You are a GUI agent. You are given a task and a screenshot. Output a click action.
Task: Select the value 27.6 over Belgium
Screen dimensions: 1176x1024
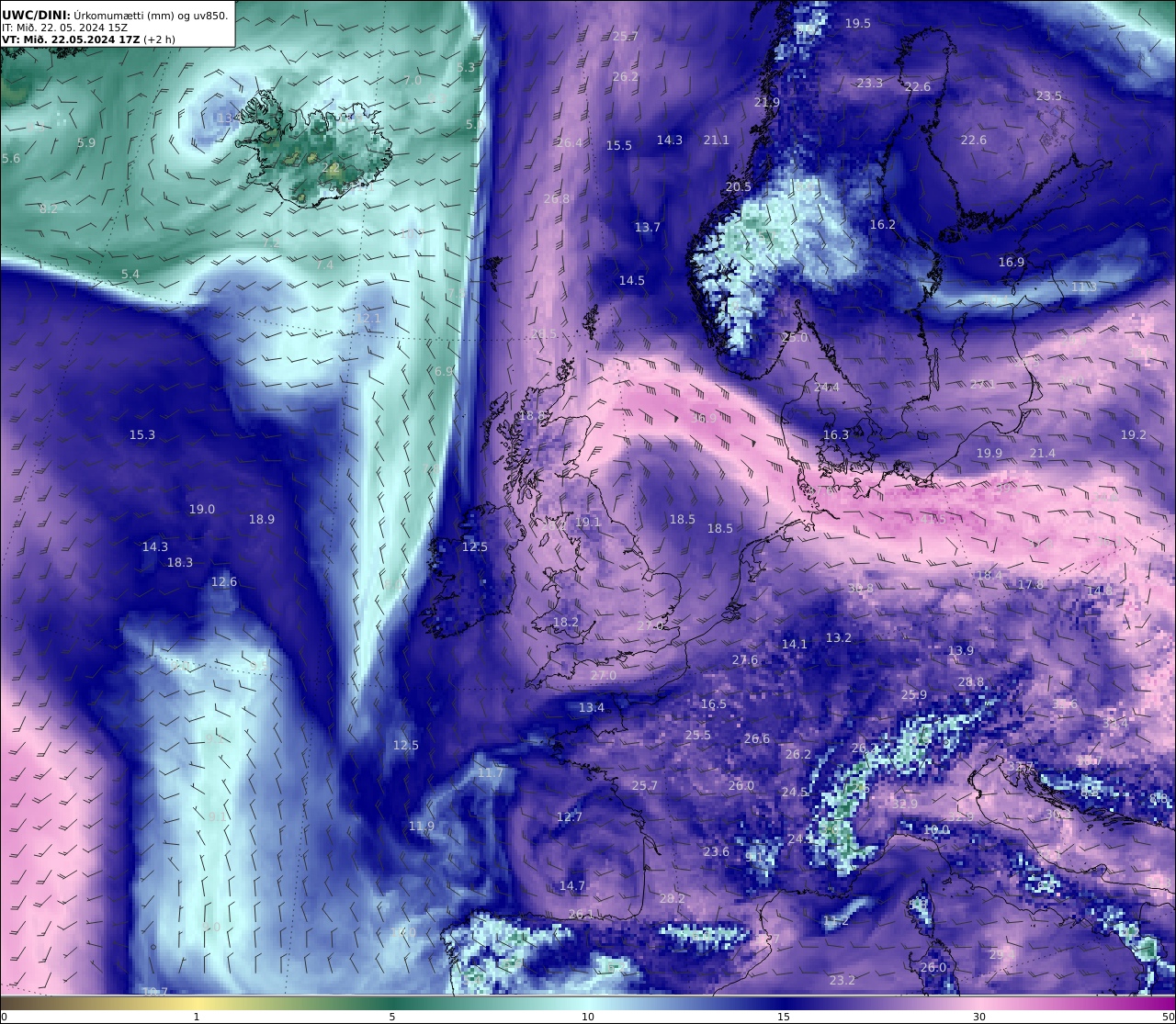tap(745, 659)
